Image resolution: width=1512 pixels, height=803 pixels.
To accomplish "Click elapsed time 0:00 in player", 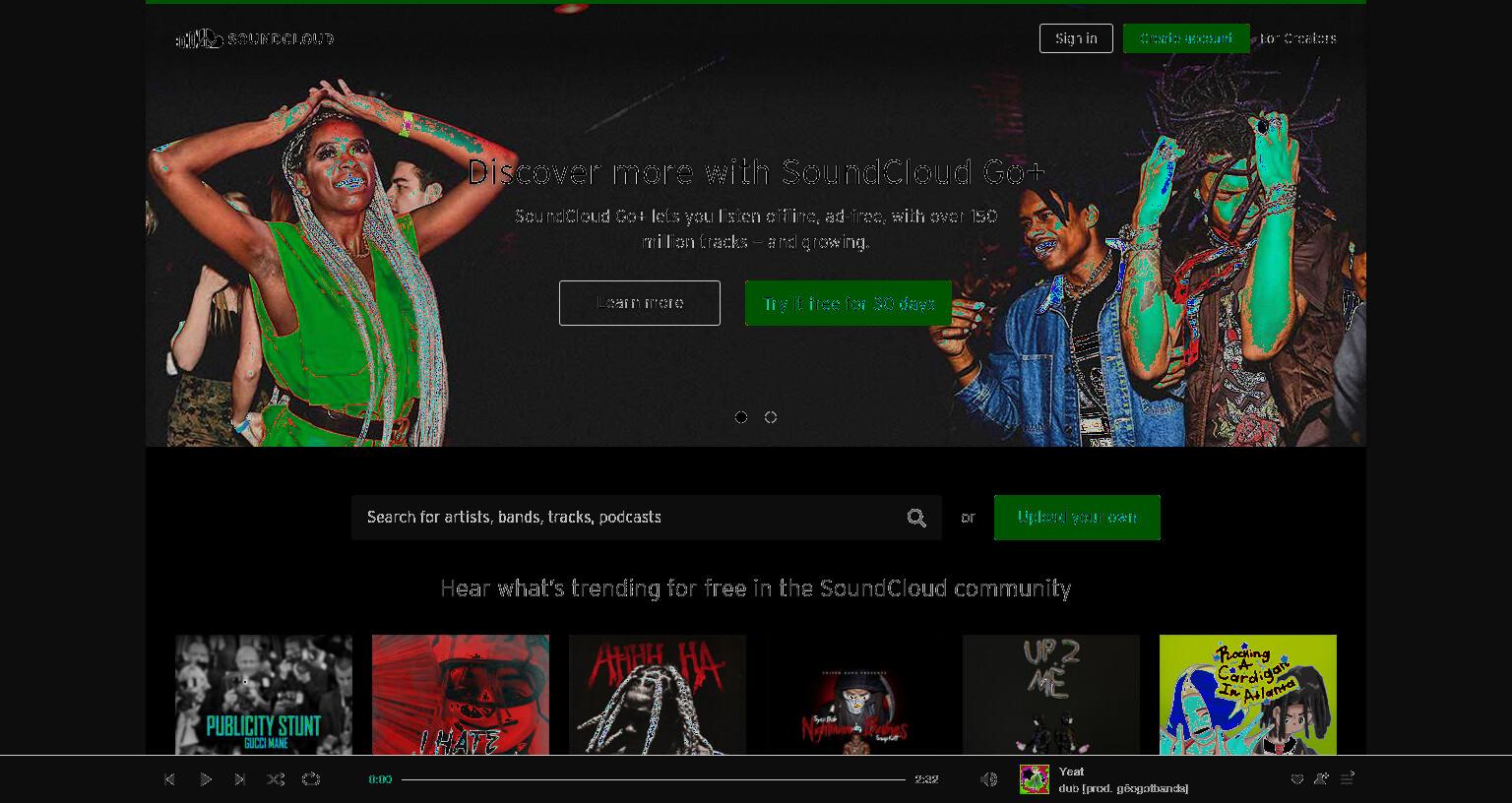I will point(380,779).
